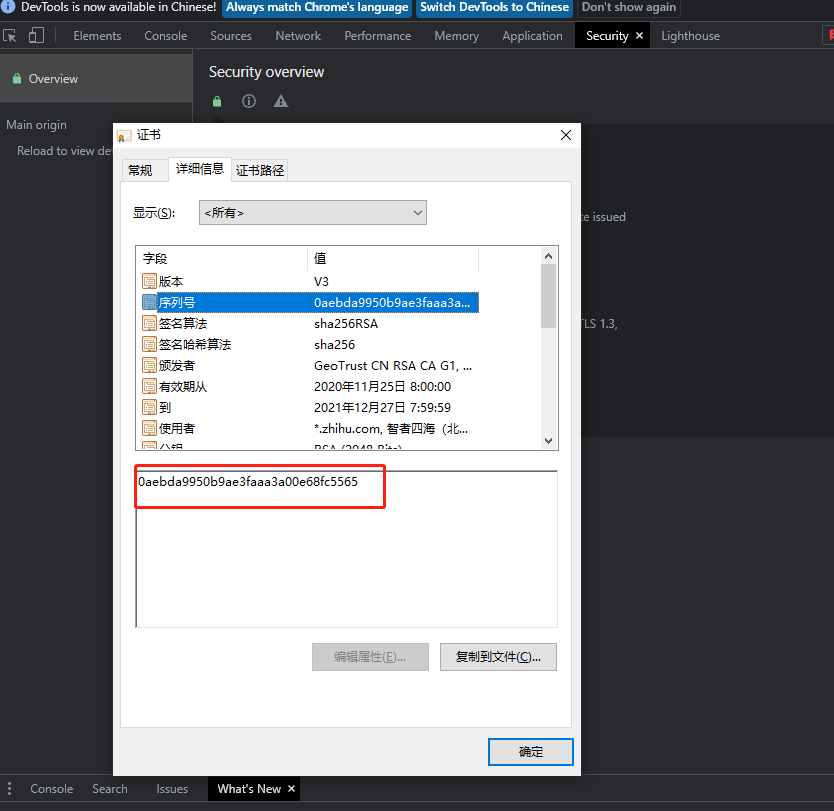834x811 pixels.
Task: Open the bottom drawer three-dot menu
Action: (10, 789)
